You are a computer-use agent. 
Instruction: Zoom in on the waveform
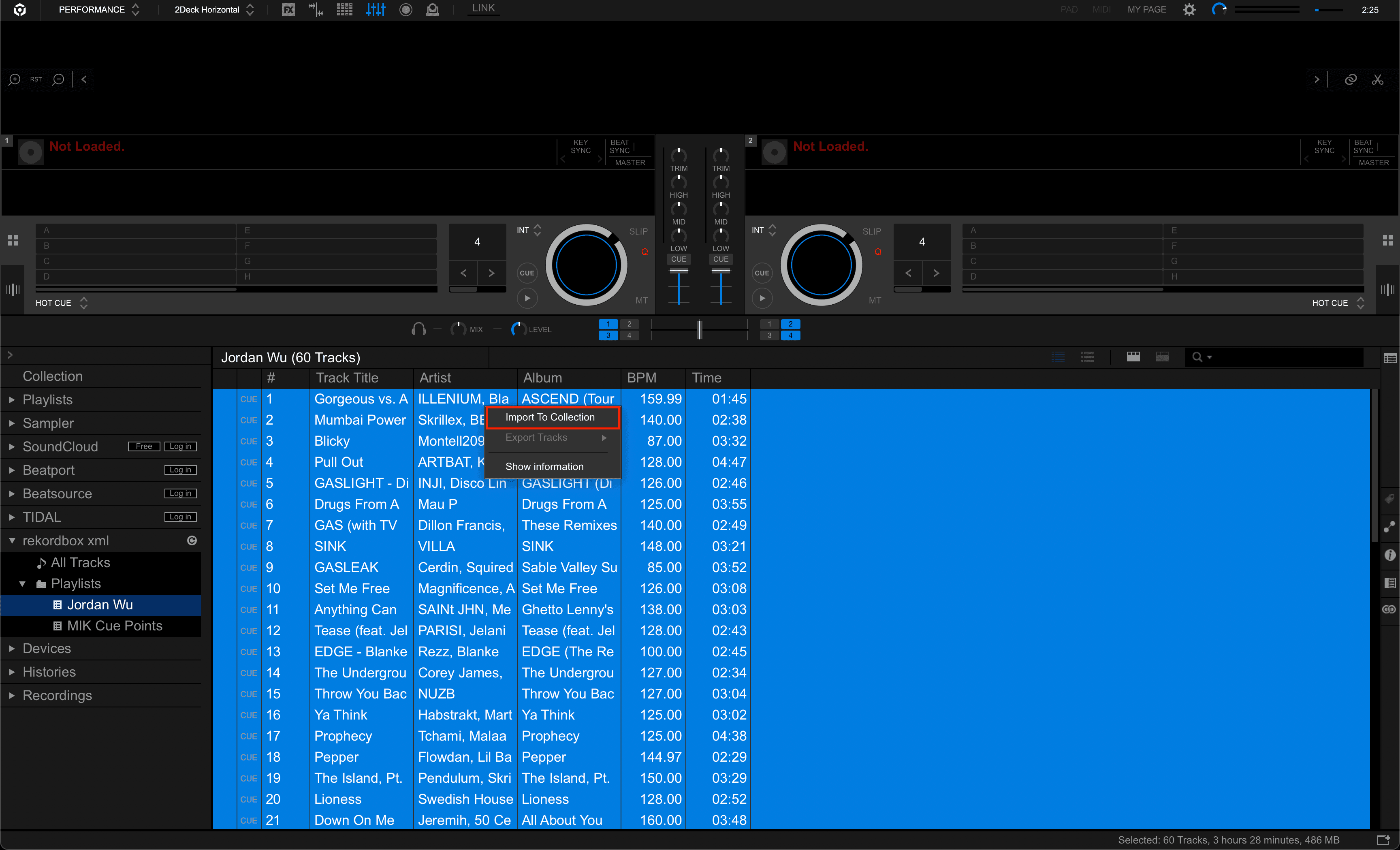tap(14, 79)
